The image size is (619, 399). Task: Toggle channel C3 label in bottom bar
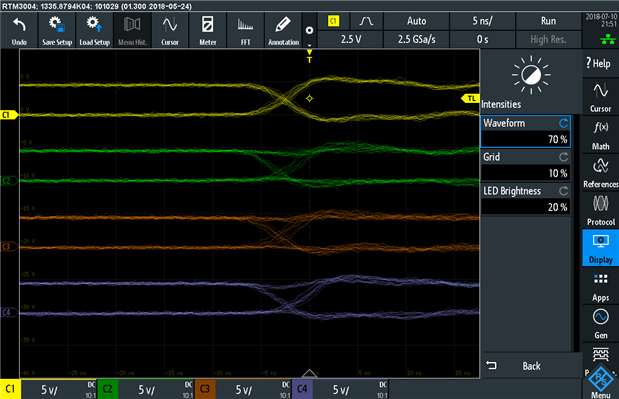[205, 389]
